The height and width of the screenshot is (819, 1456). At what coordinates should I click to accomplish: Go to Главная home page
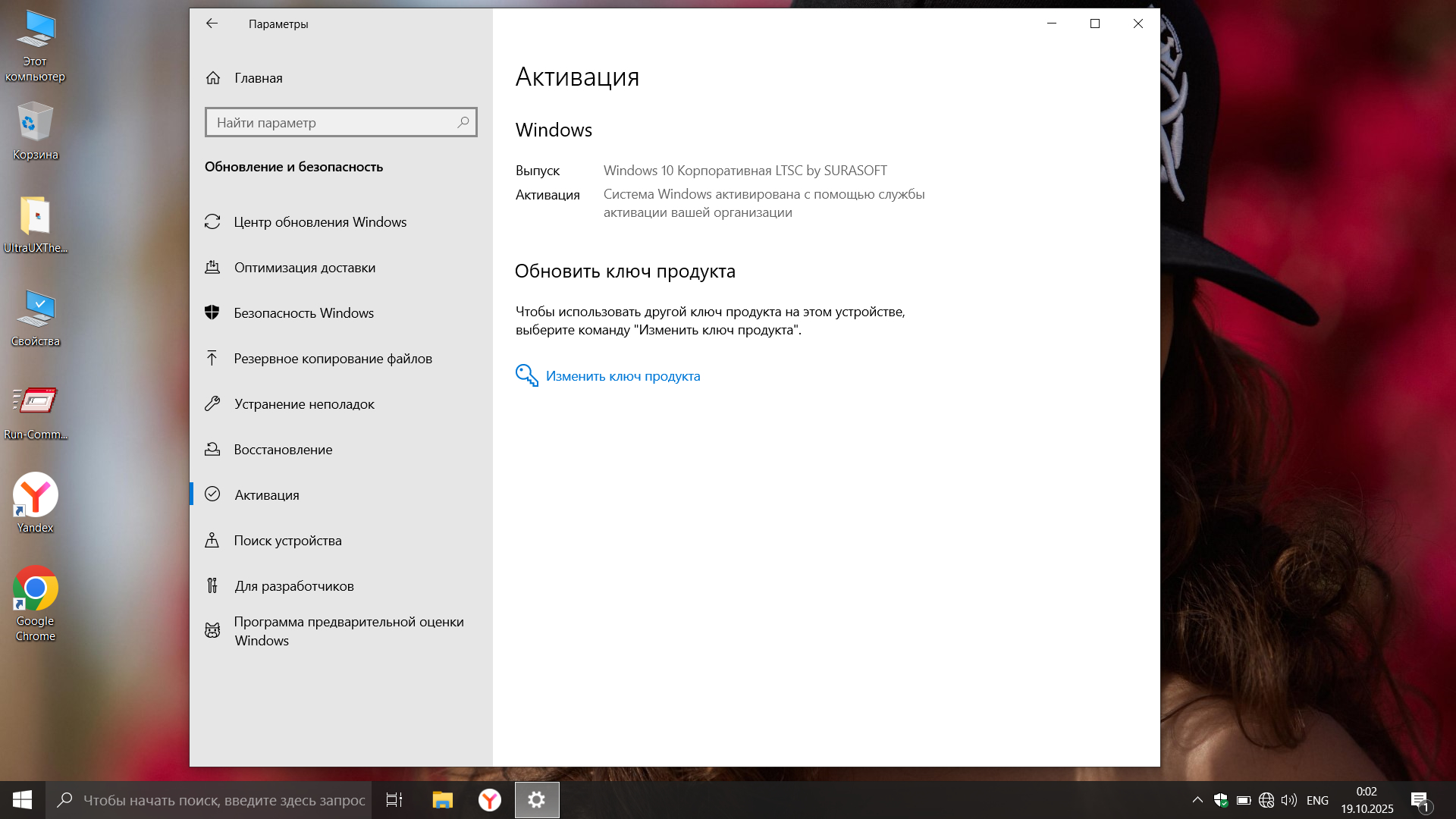pyautogui.click(x=258, y=78)
